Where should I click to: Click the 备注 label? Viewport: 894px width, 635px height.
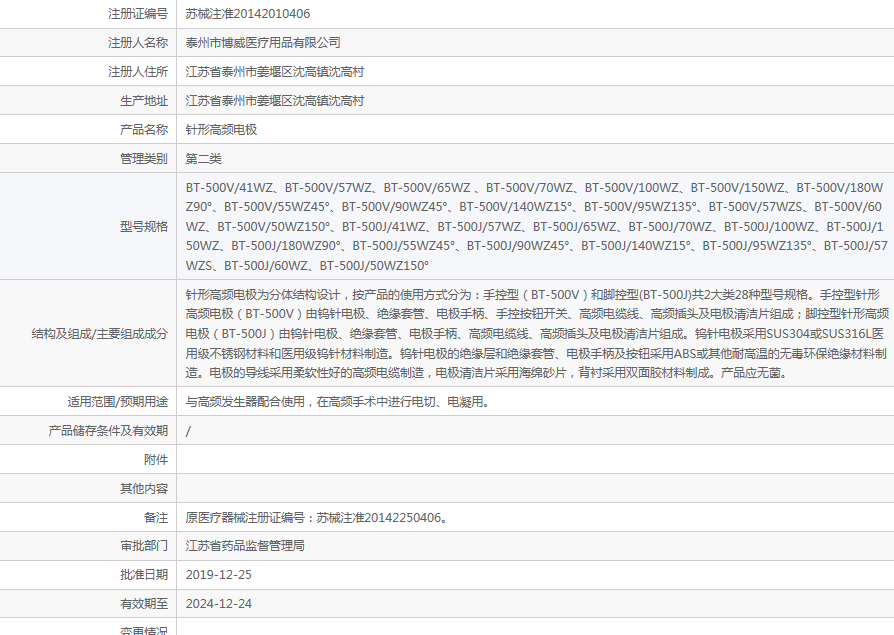(x=156, y=518)
